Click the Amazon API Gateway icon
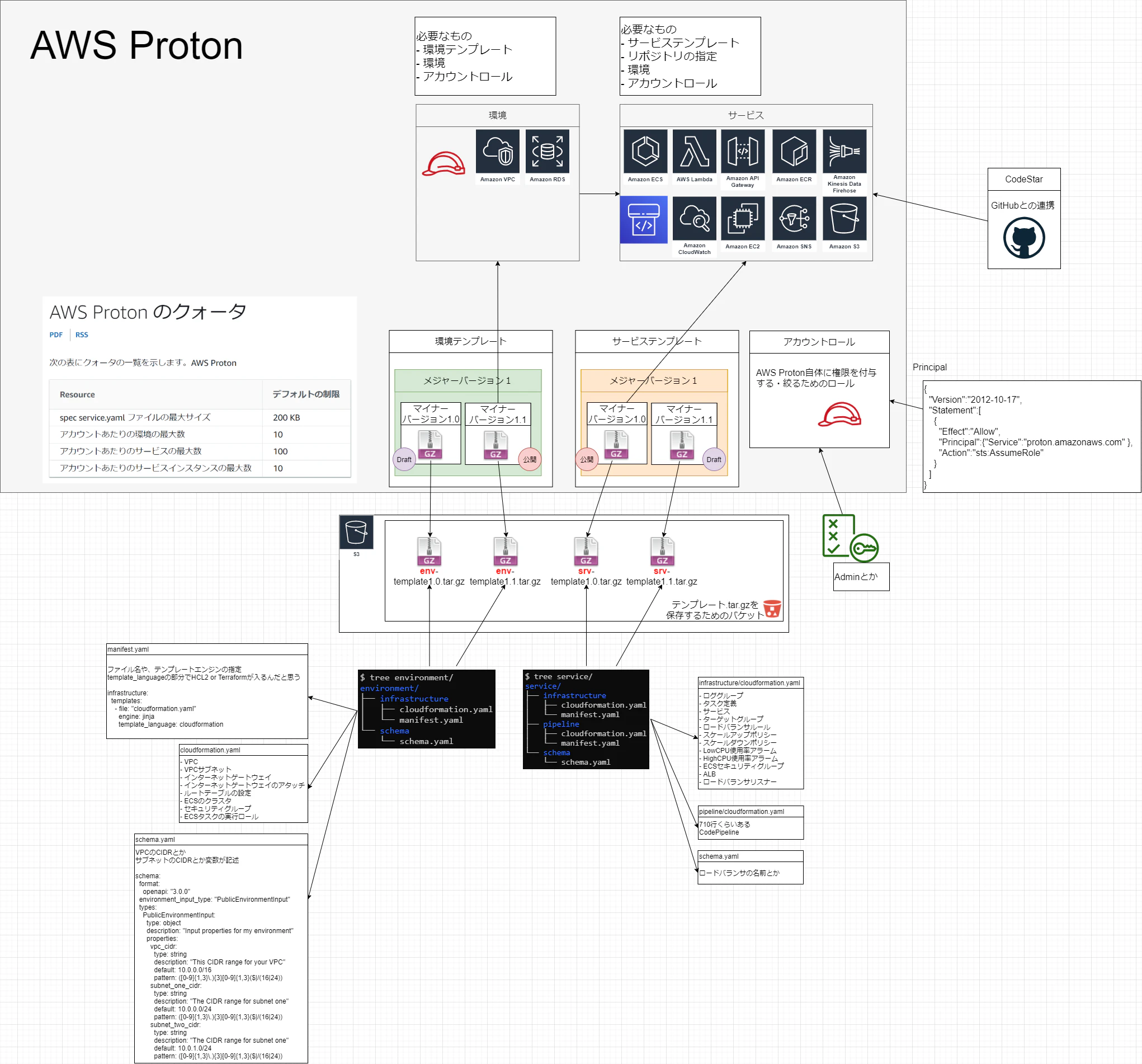1142x1064 pixels. (742, 152)
